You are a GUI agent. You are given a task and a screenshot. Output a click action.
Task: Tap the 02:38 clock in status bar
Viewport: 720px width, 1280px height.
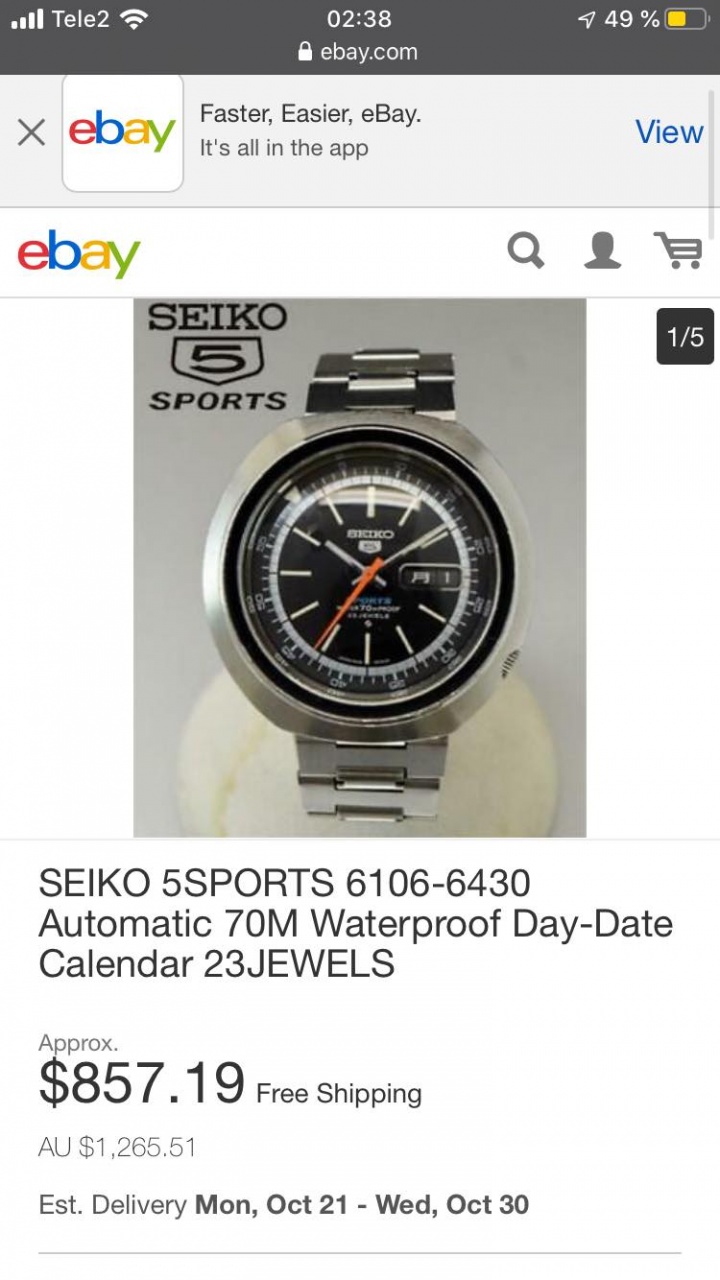click(x=359, y=18)
